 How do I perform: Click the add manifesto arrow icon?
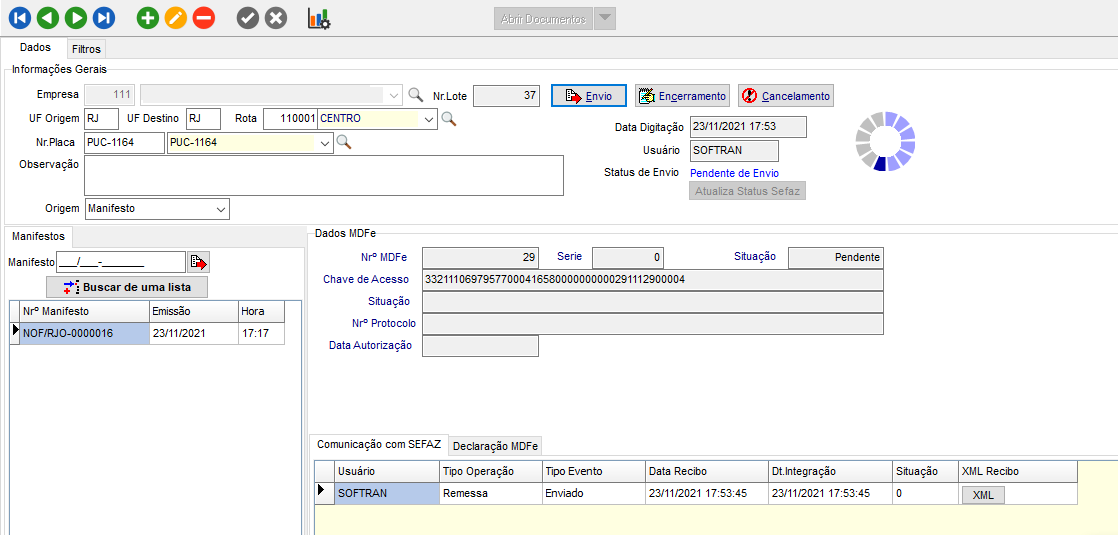coord(199,262)
